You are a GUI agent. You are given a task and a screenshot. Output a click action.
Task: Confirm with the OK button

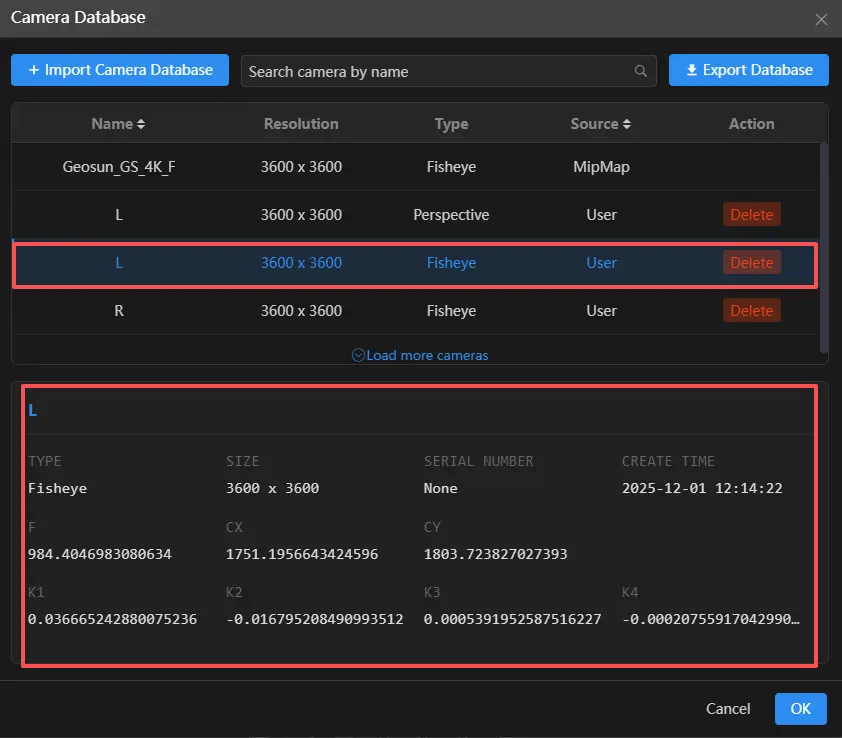[800, 708]
